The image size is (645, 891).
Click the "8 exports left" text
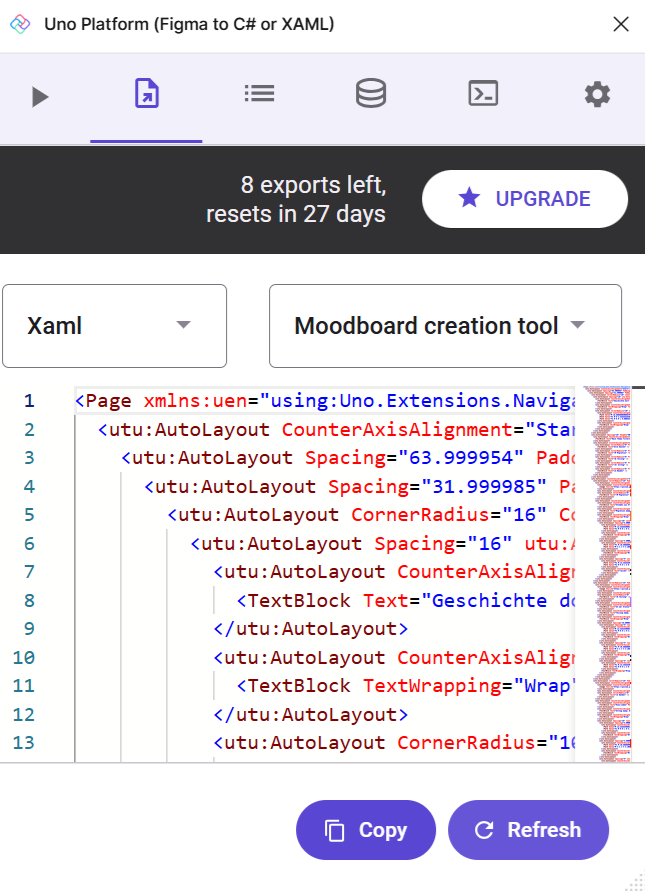[x=313, y=185]
